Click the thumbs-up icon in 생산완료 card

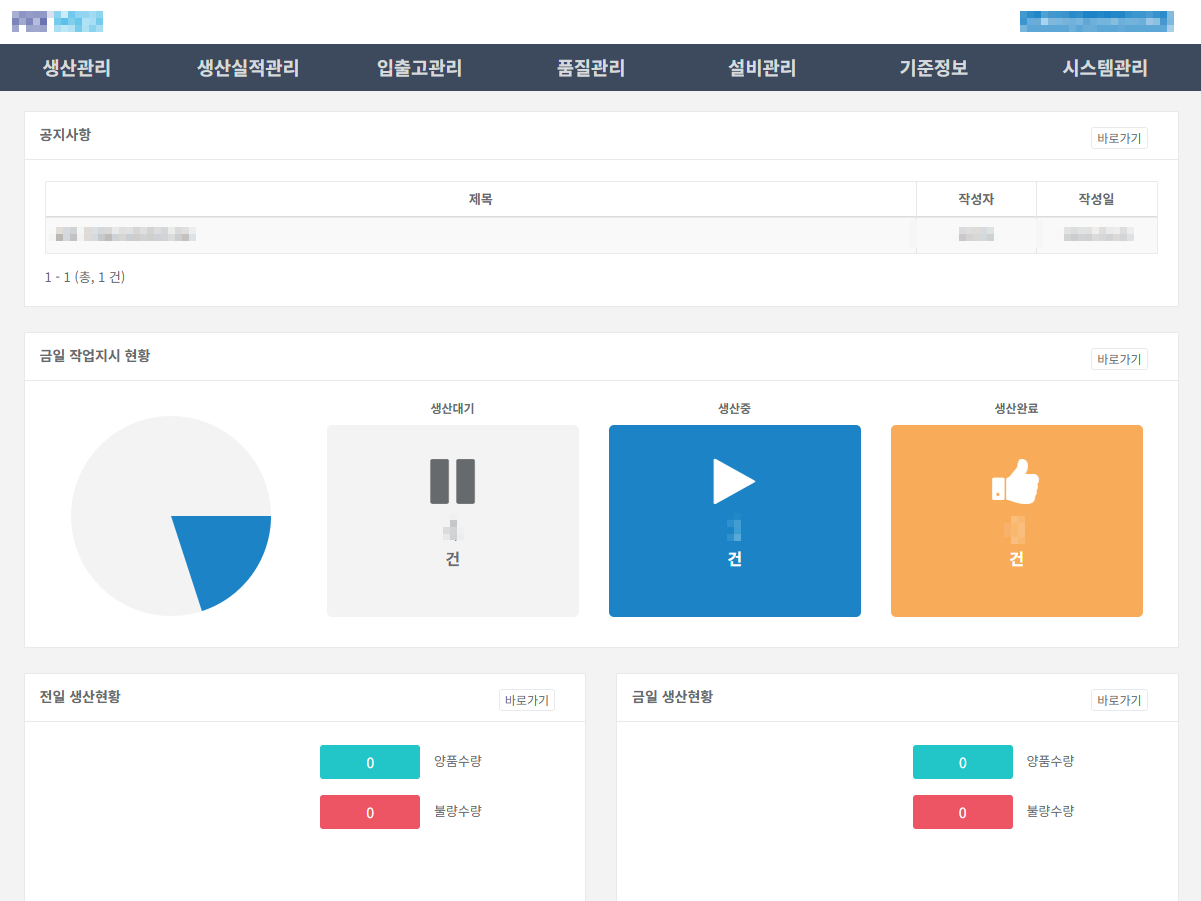1015,481
